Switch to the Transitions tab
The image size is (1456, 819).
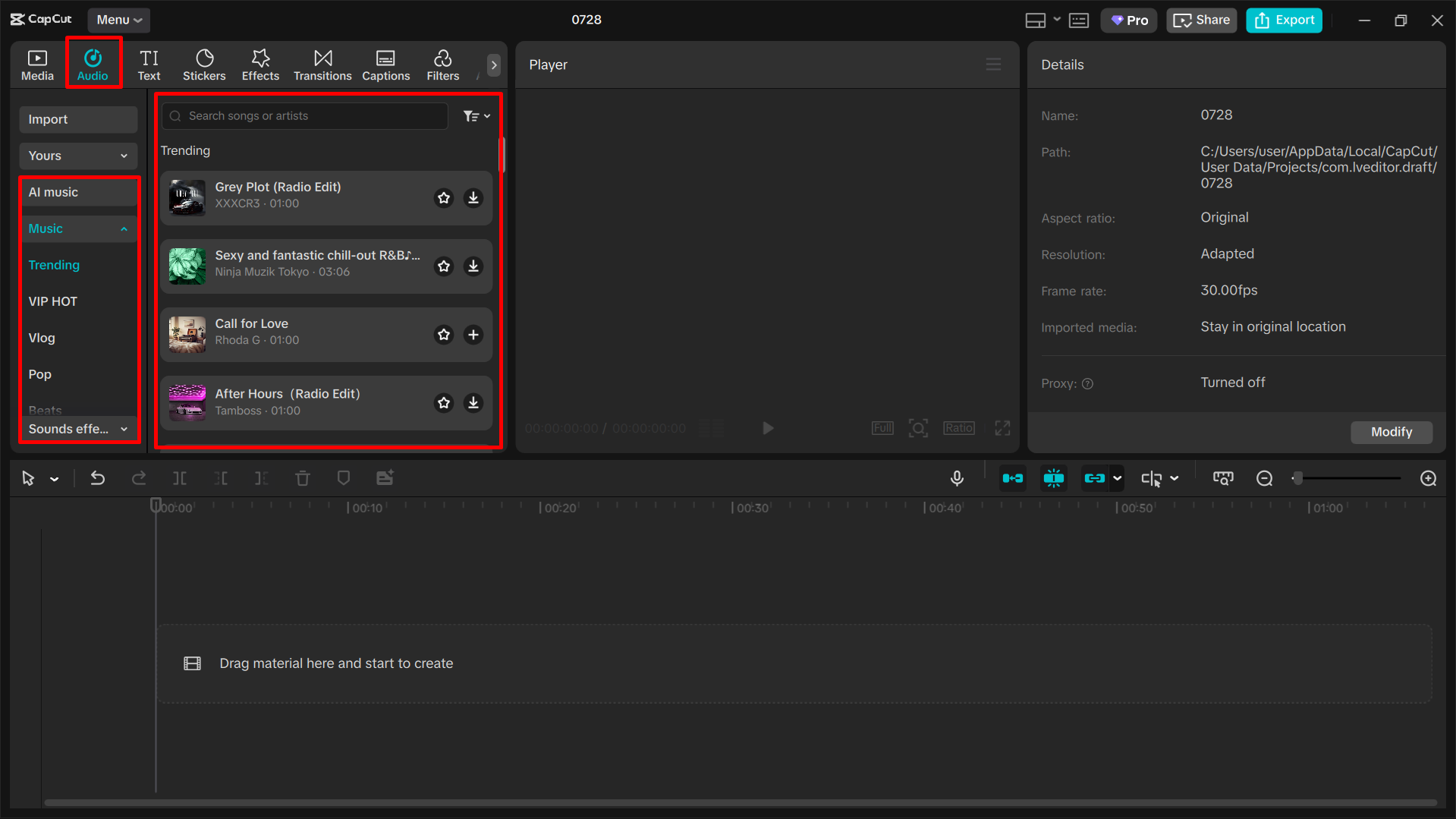(322, 65)
